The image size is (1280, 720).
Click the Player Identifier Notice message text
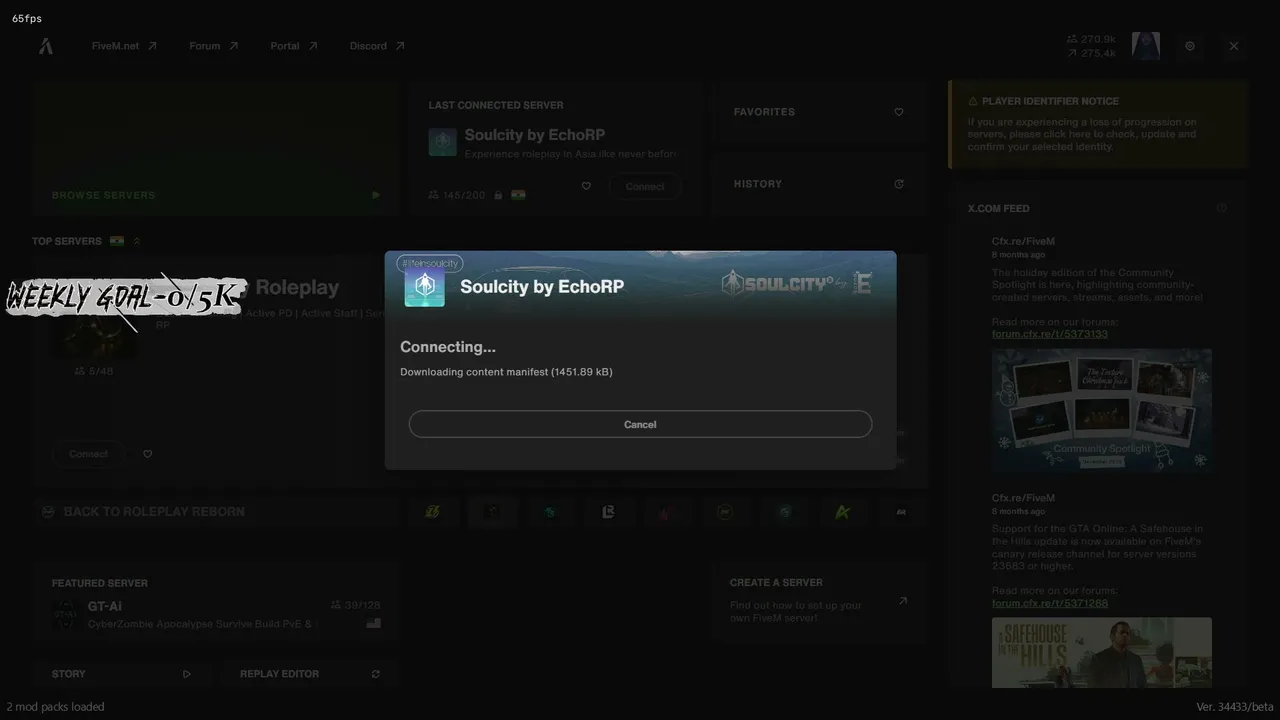[1082, 134]
